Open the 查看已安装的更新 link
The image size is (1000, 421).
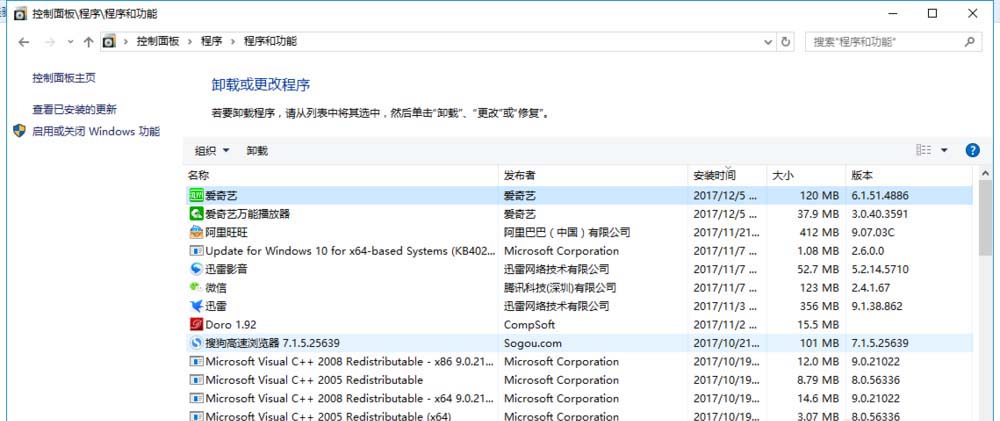coord(74,110)
